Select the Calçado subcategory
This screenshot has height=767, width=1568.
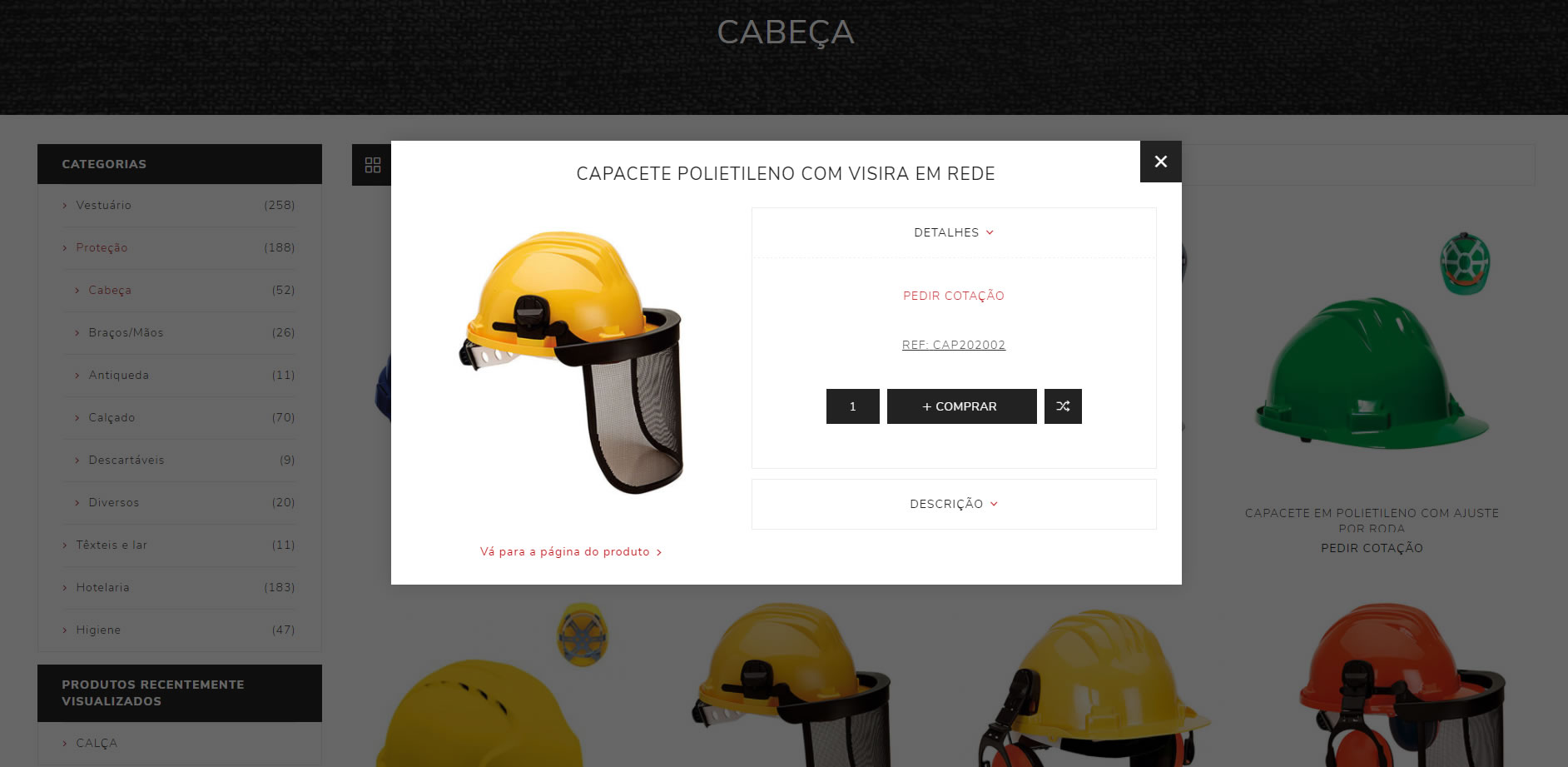pos(112,417)
